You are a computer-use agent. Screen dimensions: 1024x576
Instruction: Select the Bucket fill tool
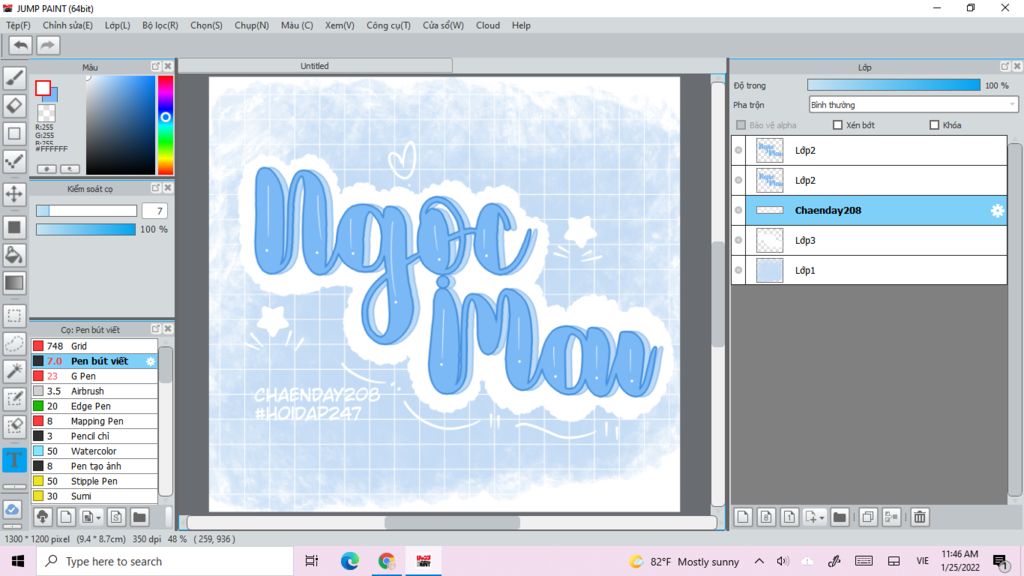14,255
